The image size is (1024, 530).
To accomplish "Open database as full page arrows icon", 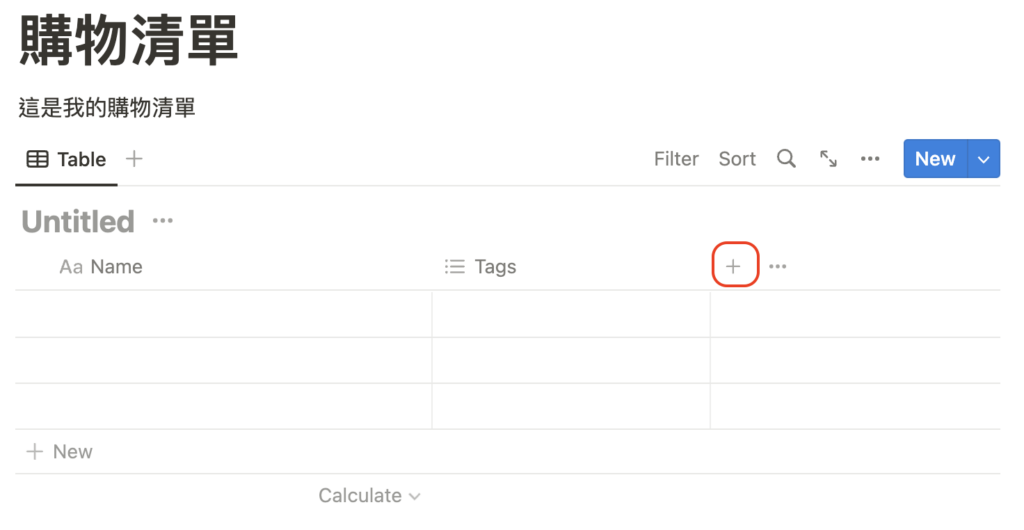I will click(x=828, y=159).
